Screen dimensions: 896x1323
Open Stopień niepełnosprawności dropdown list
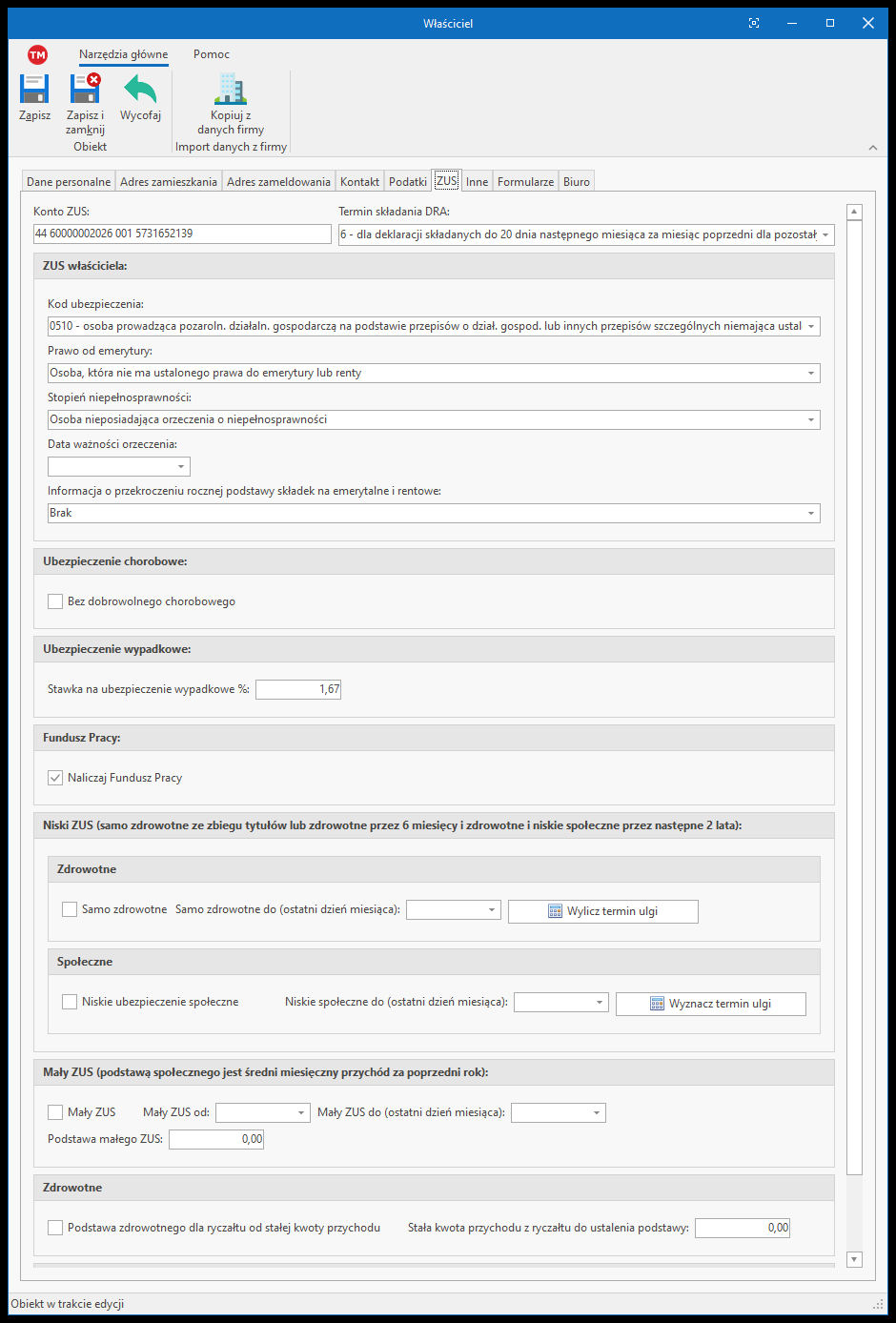pyautogui.click(x=811, y=420)
